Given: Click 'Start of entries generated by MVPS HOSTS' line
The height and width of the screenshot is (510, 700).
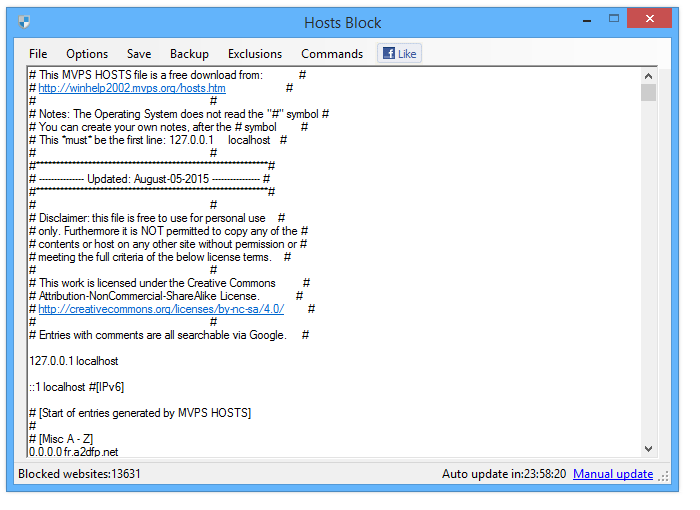Looking at the screenshot, I should coord(140,413).
